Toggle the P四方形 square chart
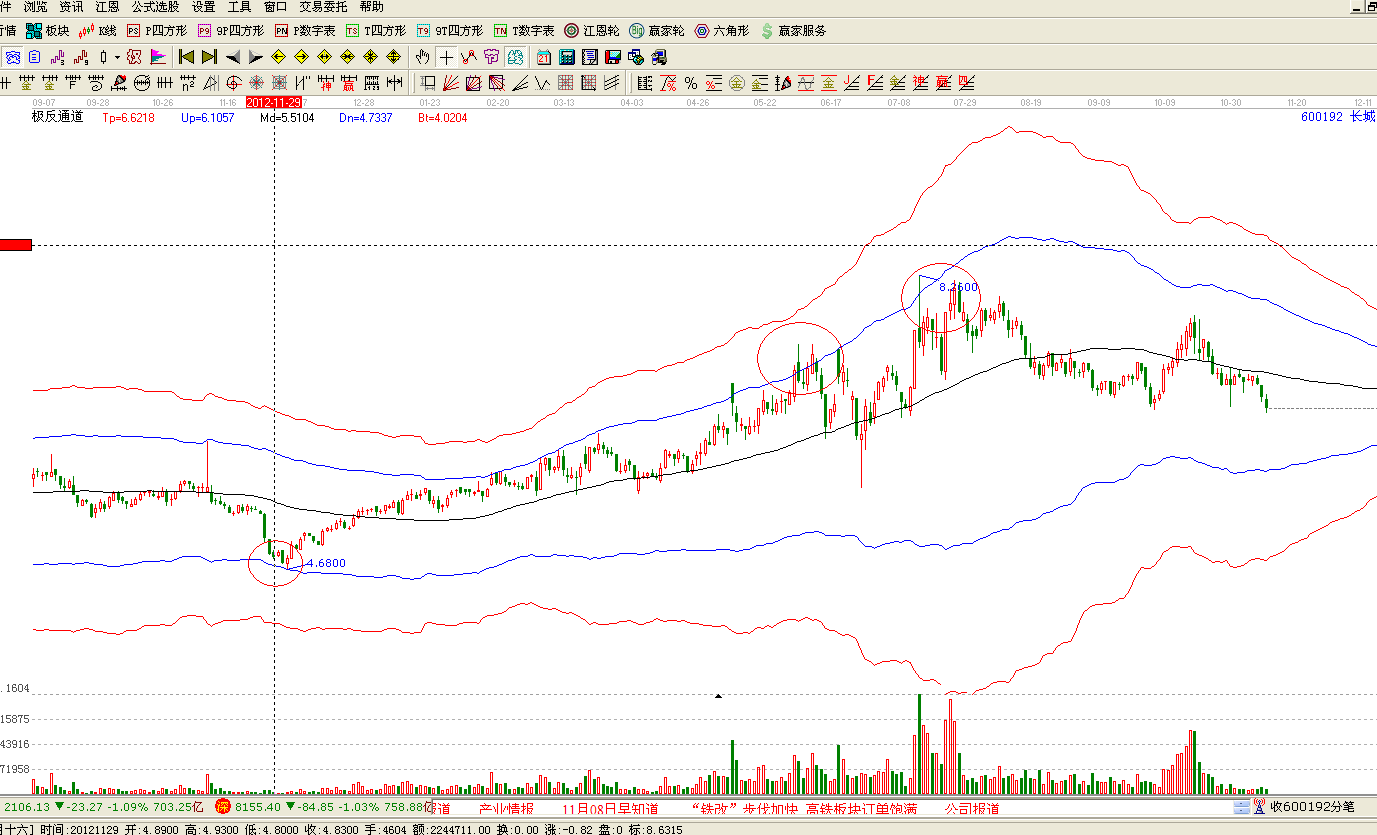The image size is (1377, 835). (157, 31)
